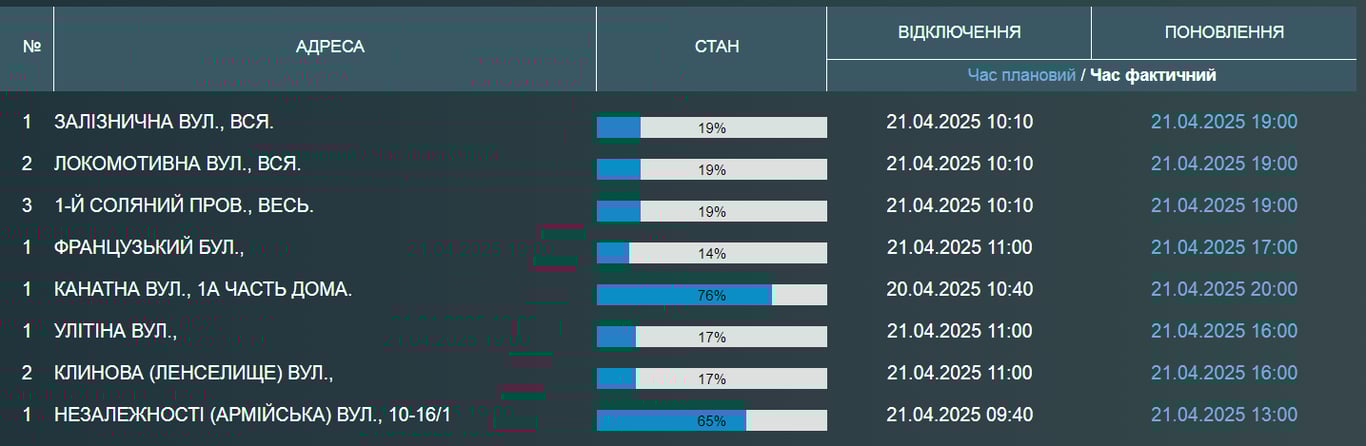1366x446 pixels.
Task: Select the 1-Й СОЛЯНИЙ ПРОВ., ВЕСЬ. address
Action: 184,206
